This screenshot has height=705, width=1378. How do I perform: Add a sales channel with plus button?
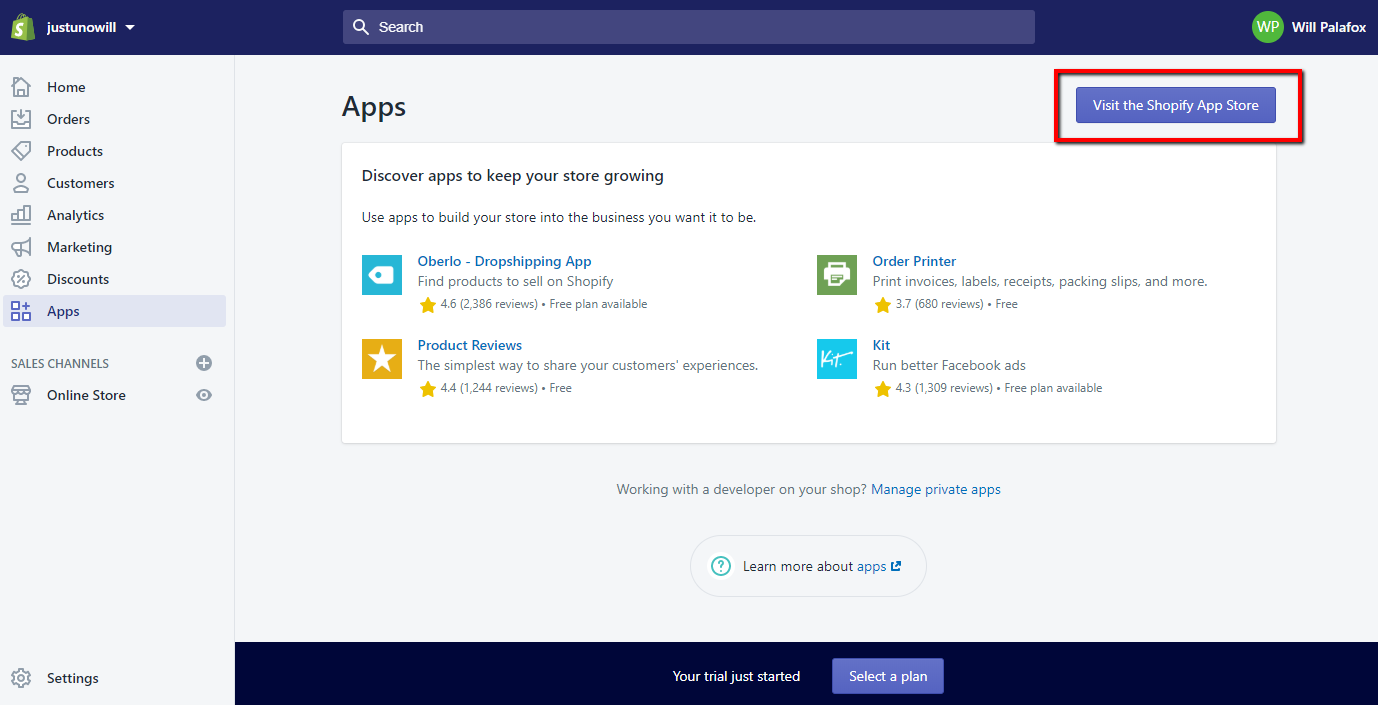coord(203,363)
